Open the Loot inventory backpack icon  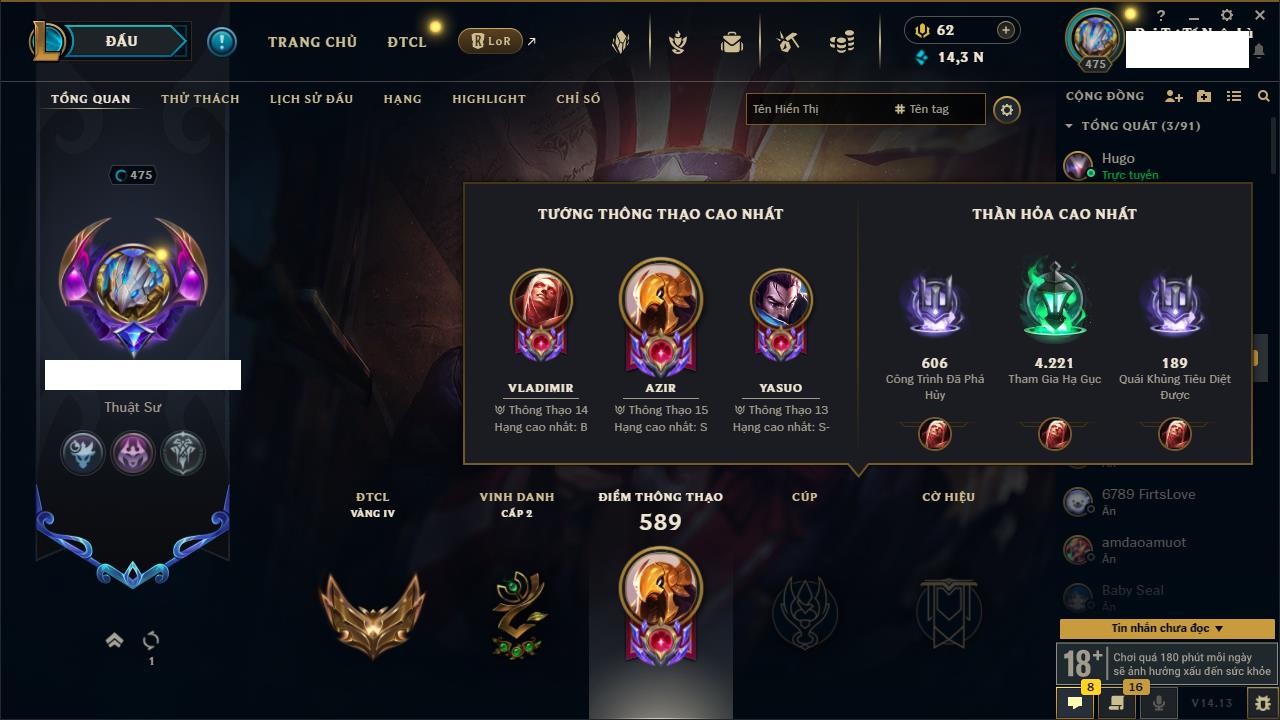pyautogui.click(x=732, y=43)
